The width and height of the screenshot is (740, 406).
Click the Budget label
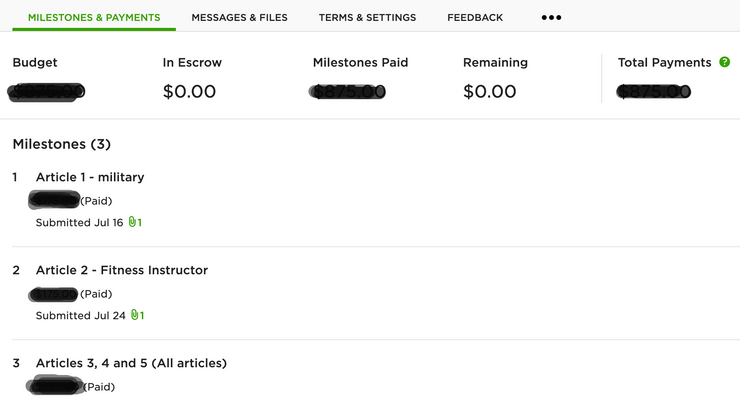tap(35, 62)
